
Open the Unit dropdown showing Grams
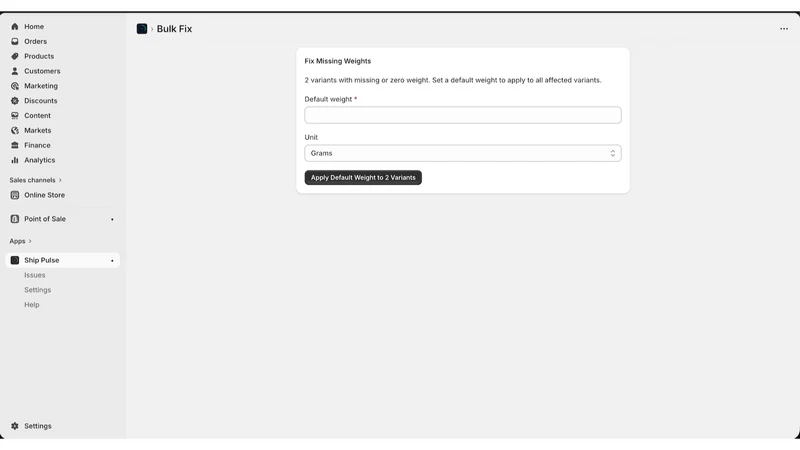pos(463,153)
